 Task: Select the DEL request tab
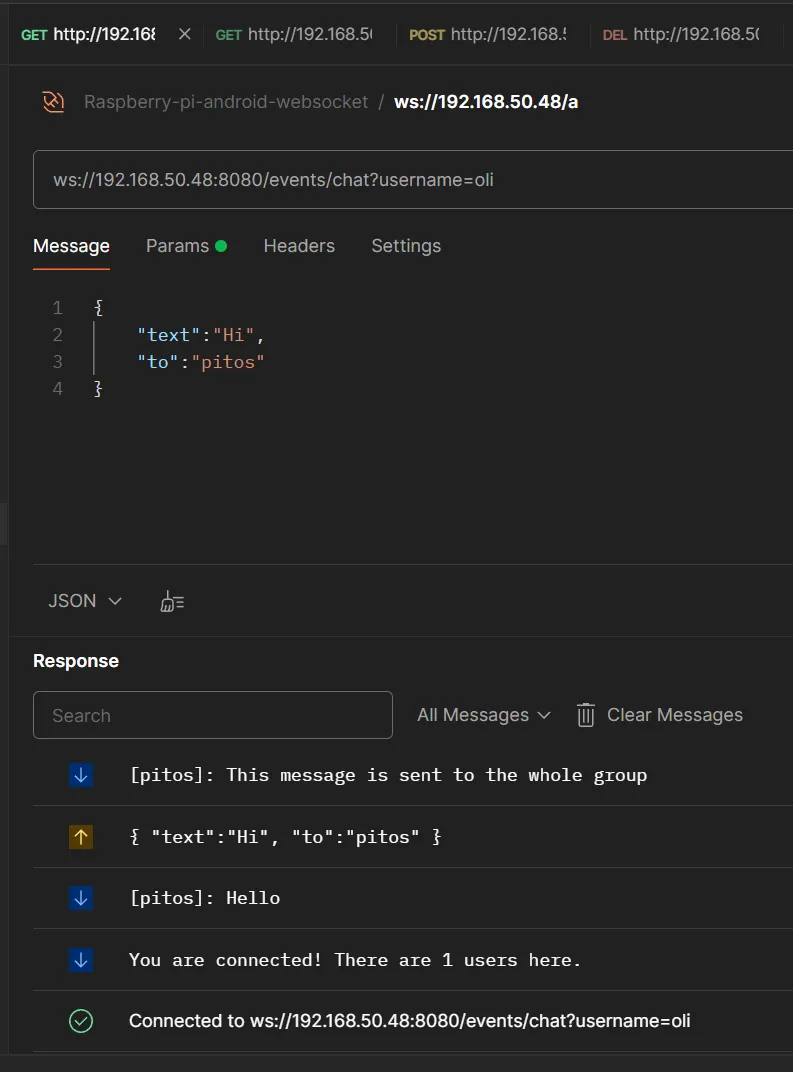[681, 34]
